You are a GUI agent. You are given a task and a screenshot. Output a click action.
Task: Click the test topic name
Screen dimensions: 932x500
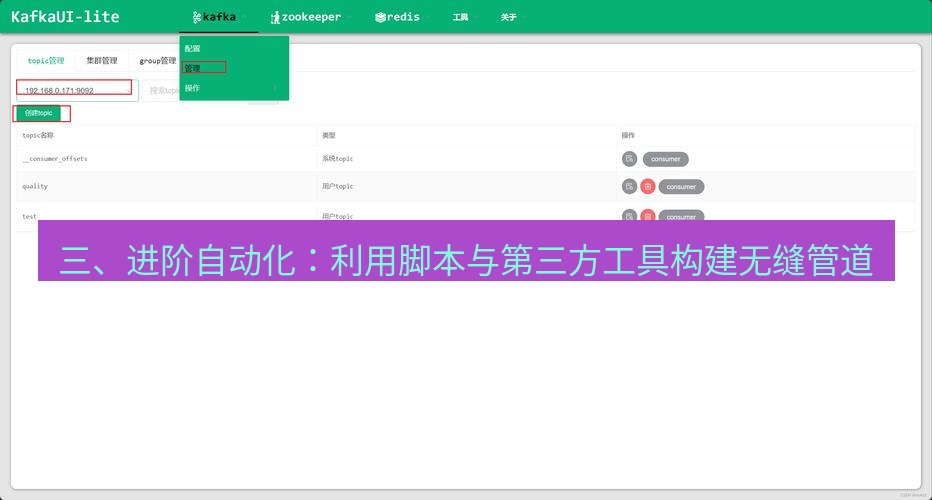[29, 216]
